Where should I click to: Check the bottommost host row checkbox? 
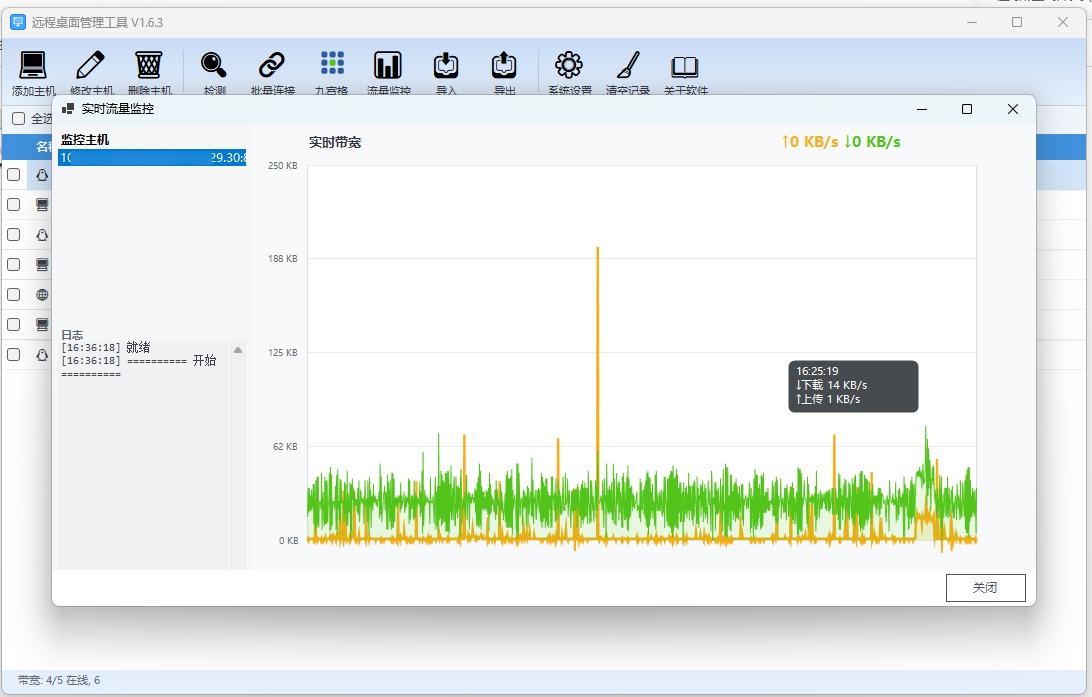tap(13, 354)
